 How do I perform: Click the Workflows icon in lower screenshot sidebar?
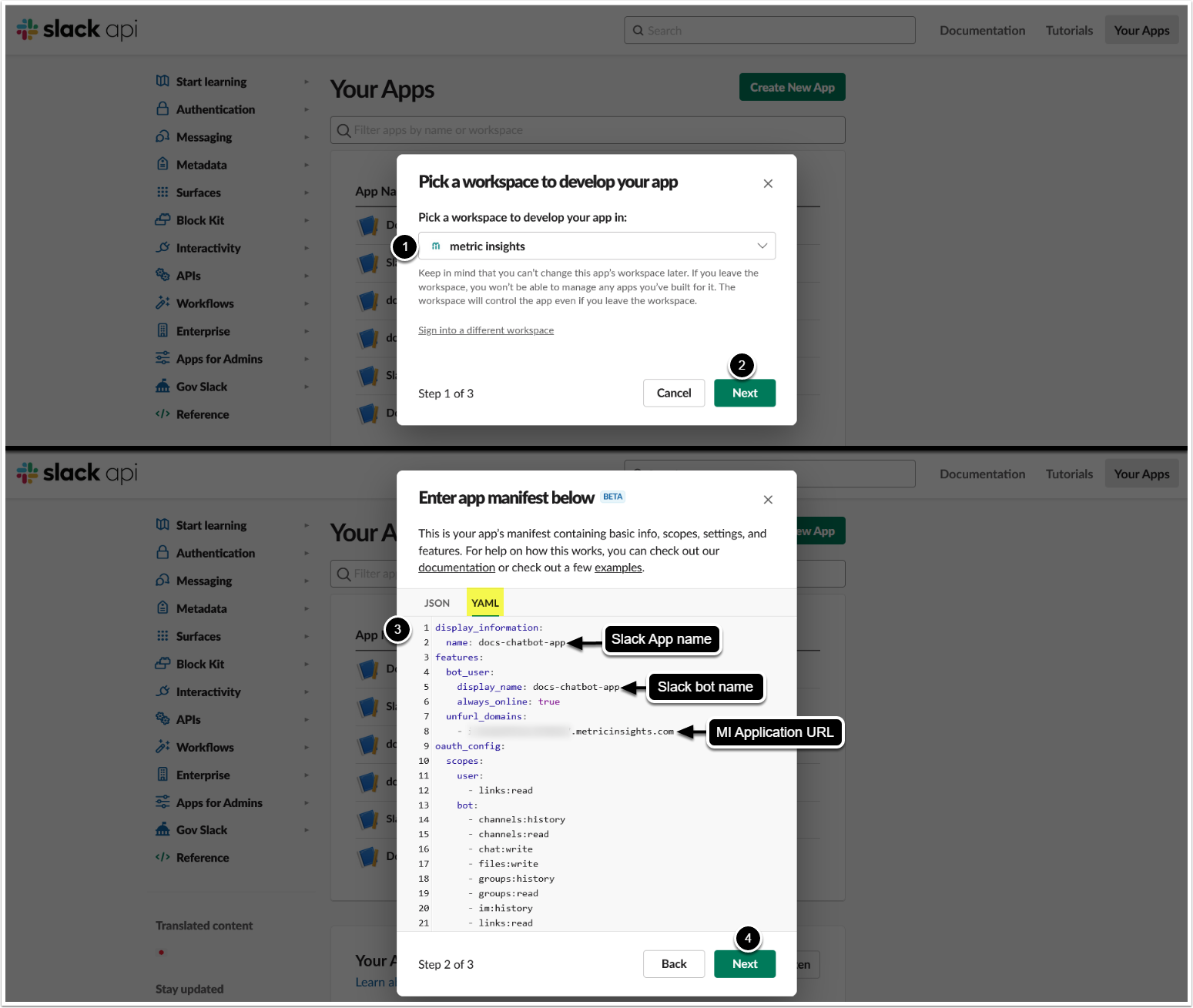[x=163, y=746]
